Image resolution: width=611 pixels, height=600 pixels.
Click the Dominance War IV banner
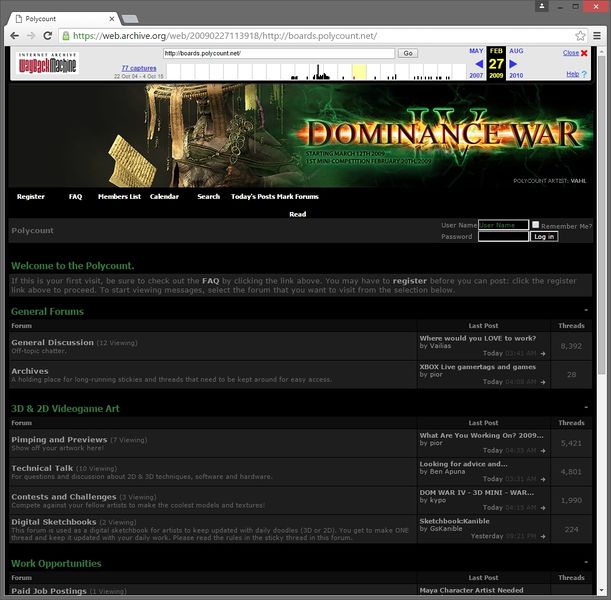click(x=301, y=136)
